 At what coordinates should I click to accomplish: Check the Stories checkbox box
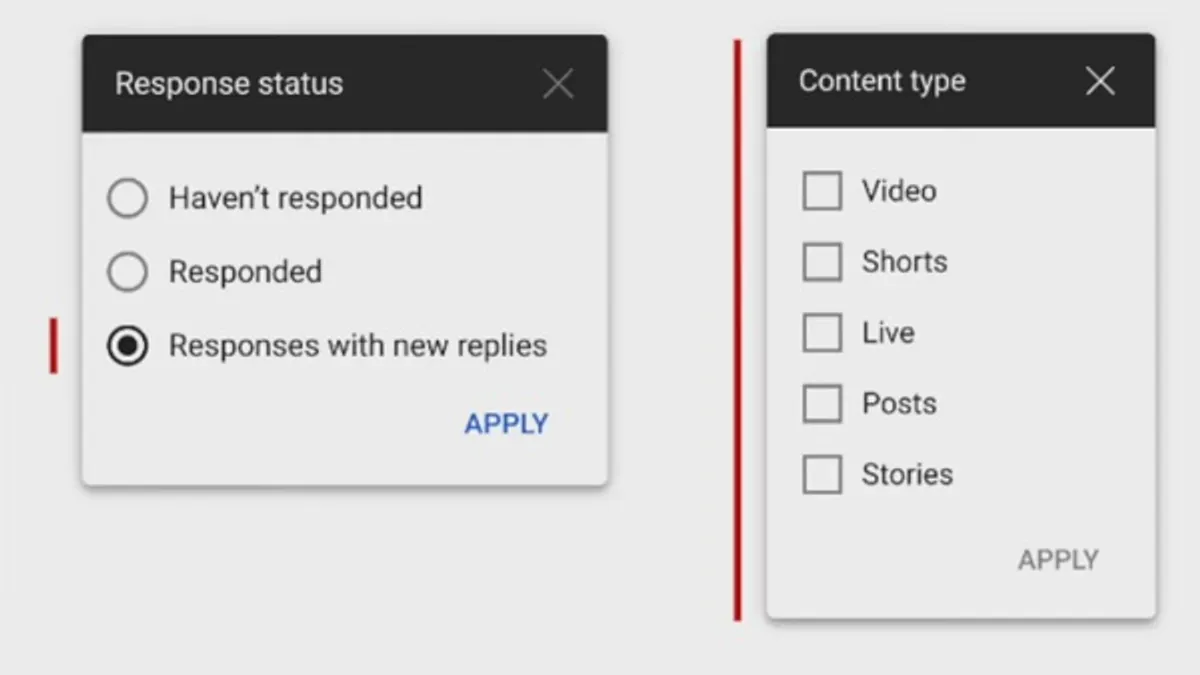point(822,475)
